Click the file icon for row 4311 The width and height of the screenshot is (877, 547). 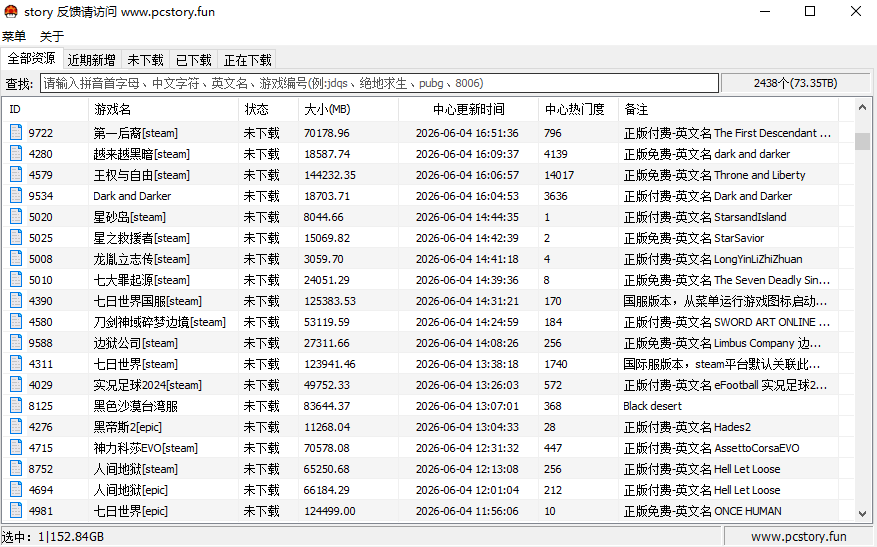[16, 364]
